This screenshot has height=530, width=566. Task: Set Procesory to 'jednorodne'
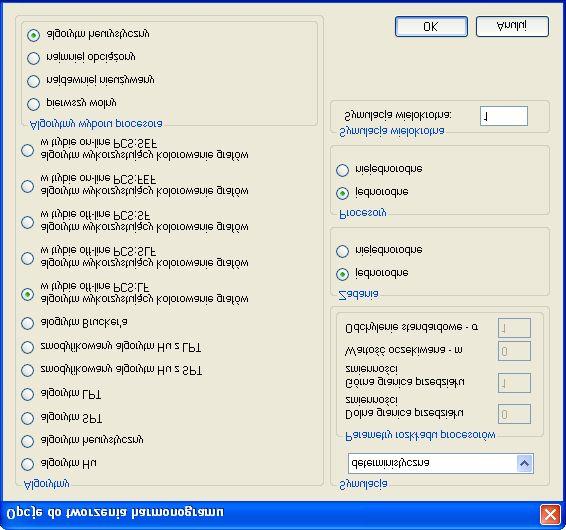(x=342, y=194)
